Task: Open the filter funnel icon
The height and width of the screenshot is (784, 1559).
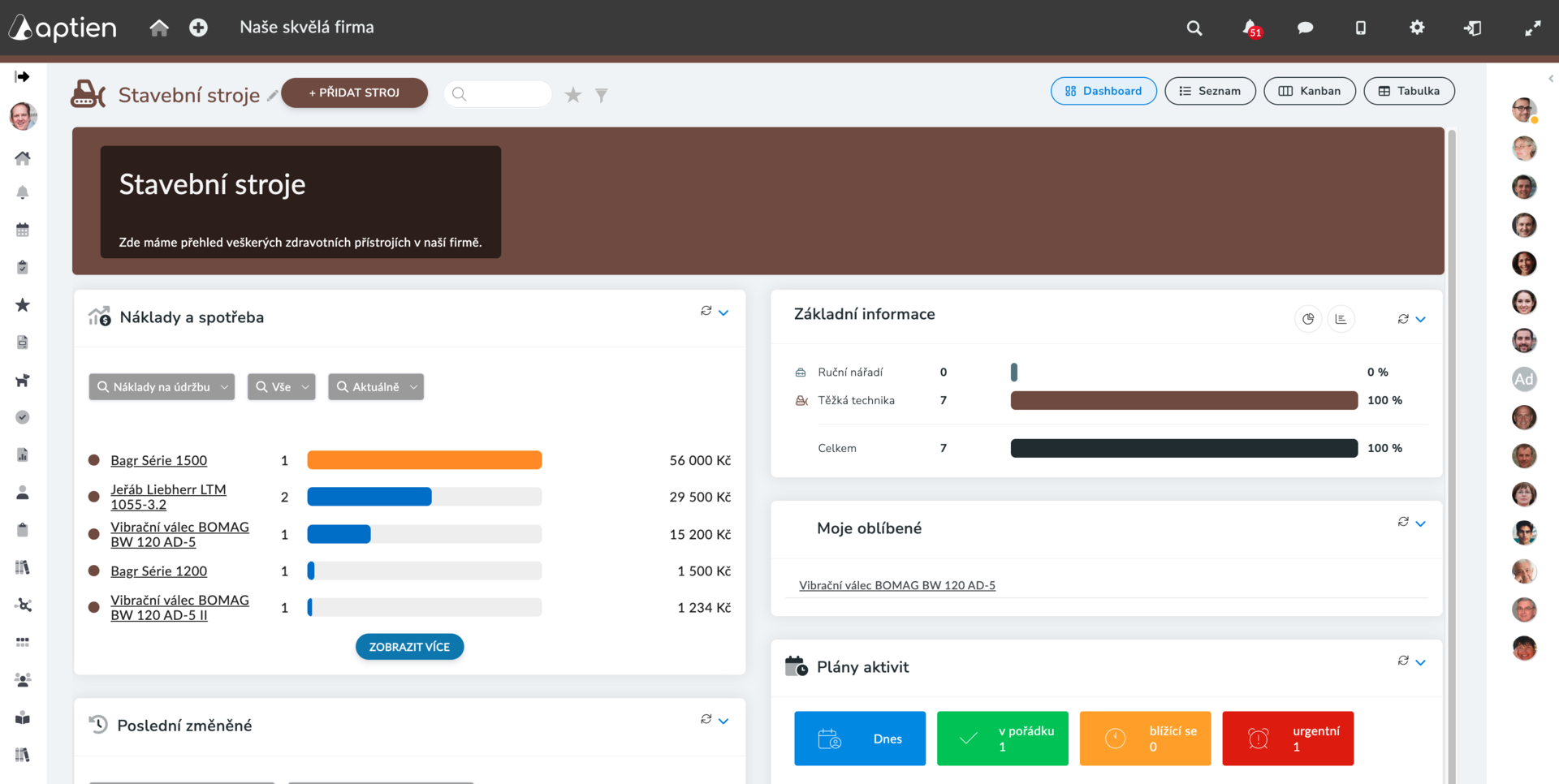Action: click(601, 95)
